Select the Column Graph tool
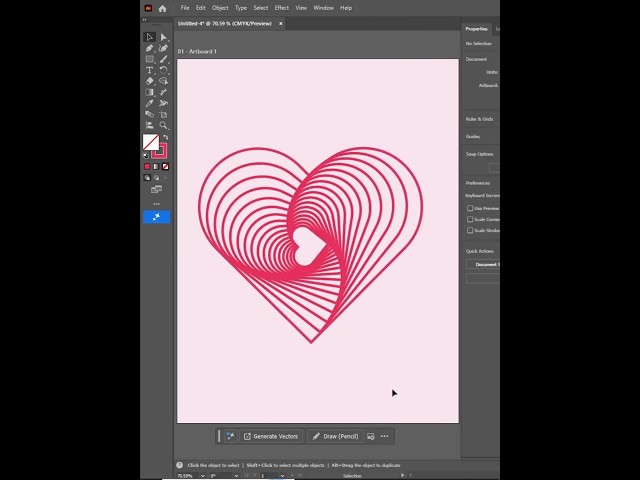The width and height of the screenshot is (640, 480). (150, 125)
